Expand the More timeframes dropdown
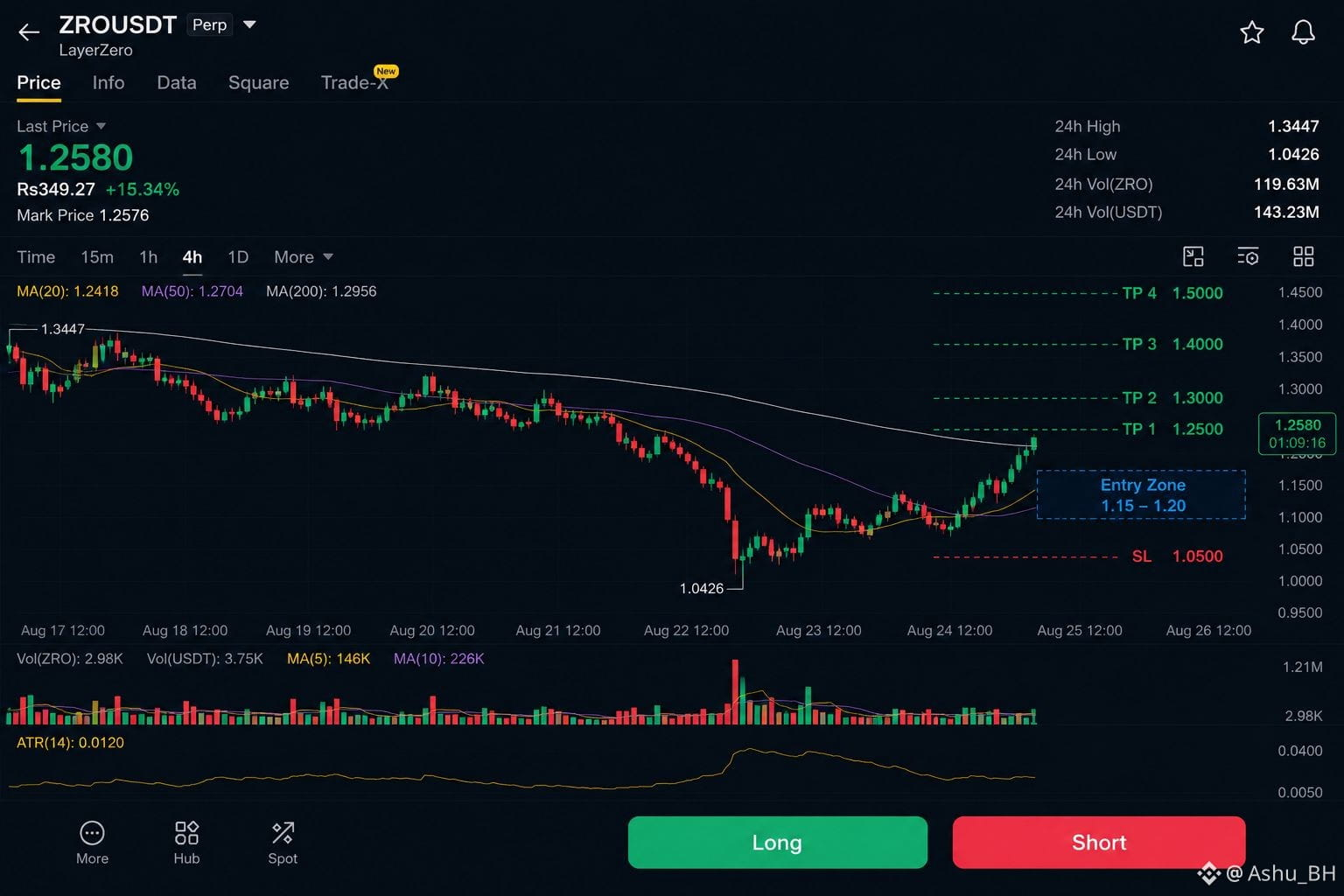 click(304, 257)
